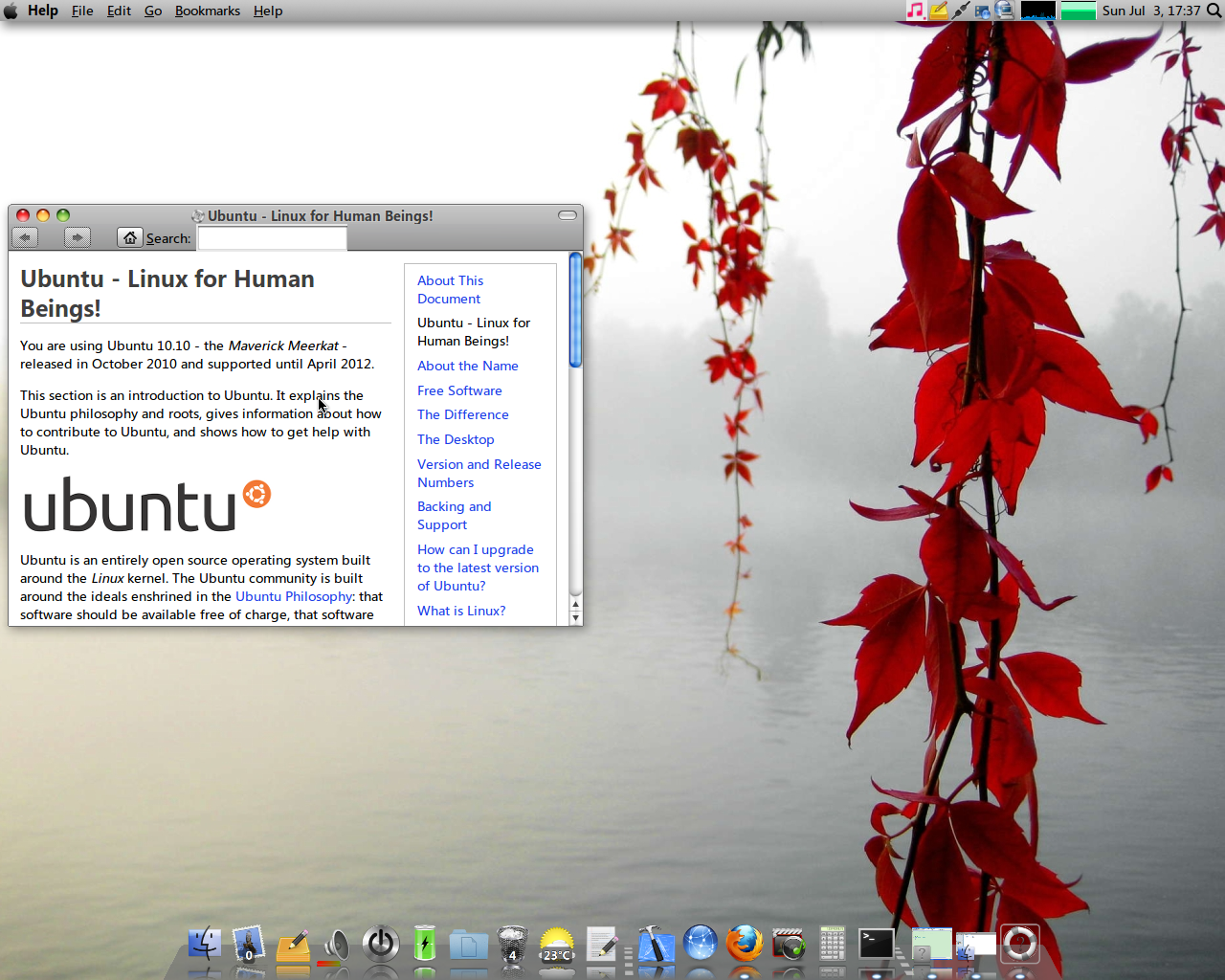Image resolution: width=1225 pixels, height=980 pixels.
Task: Open Spotlight search magnifier in menu bar
Action: (x=1214, y=11)
